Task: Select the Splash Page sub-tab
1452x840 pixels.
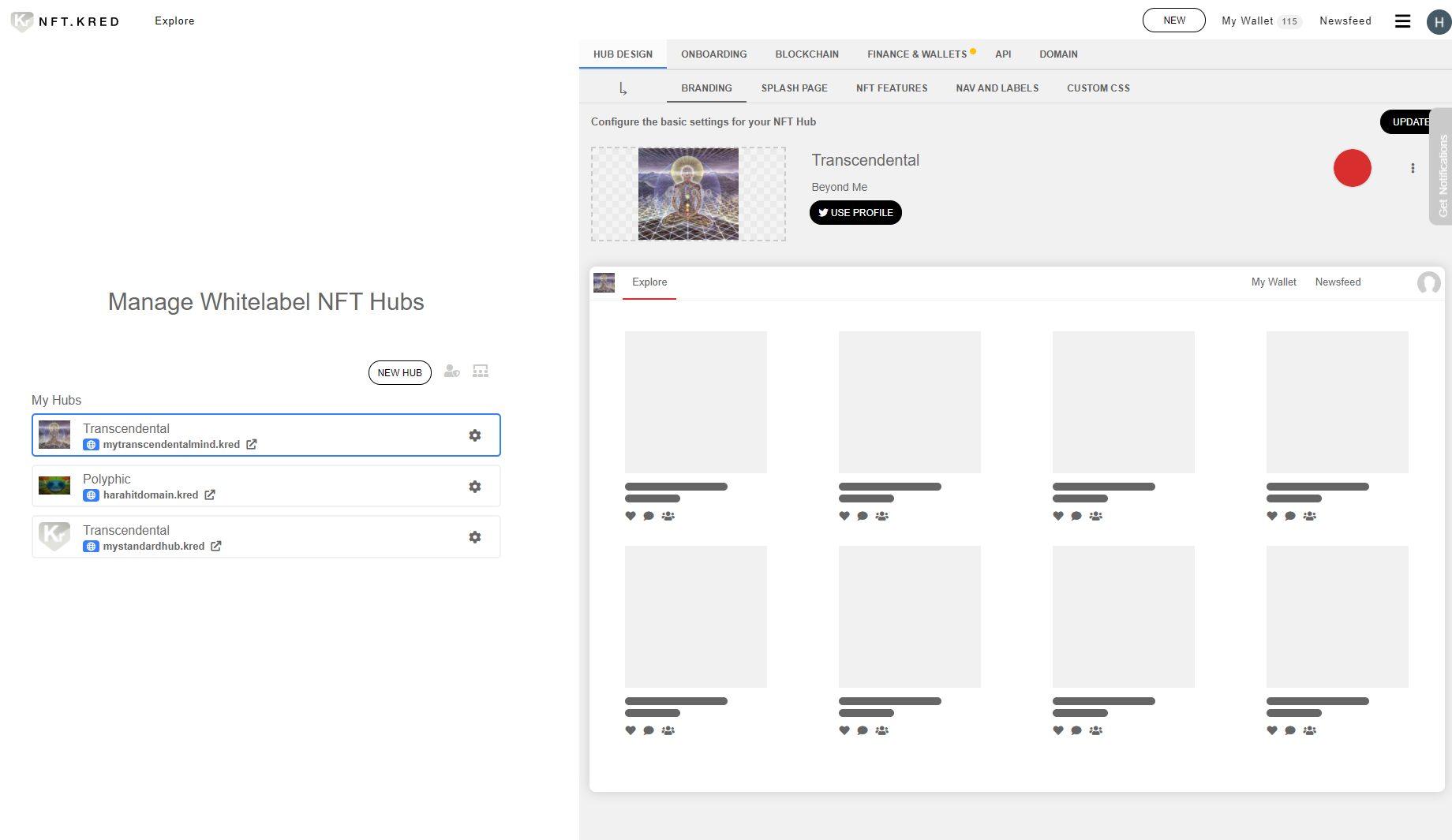Action: tap(794, 88)
